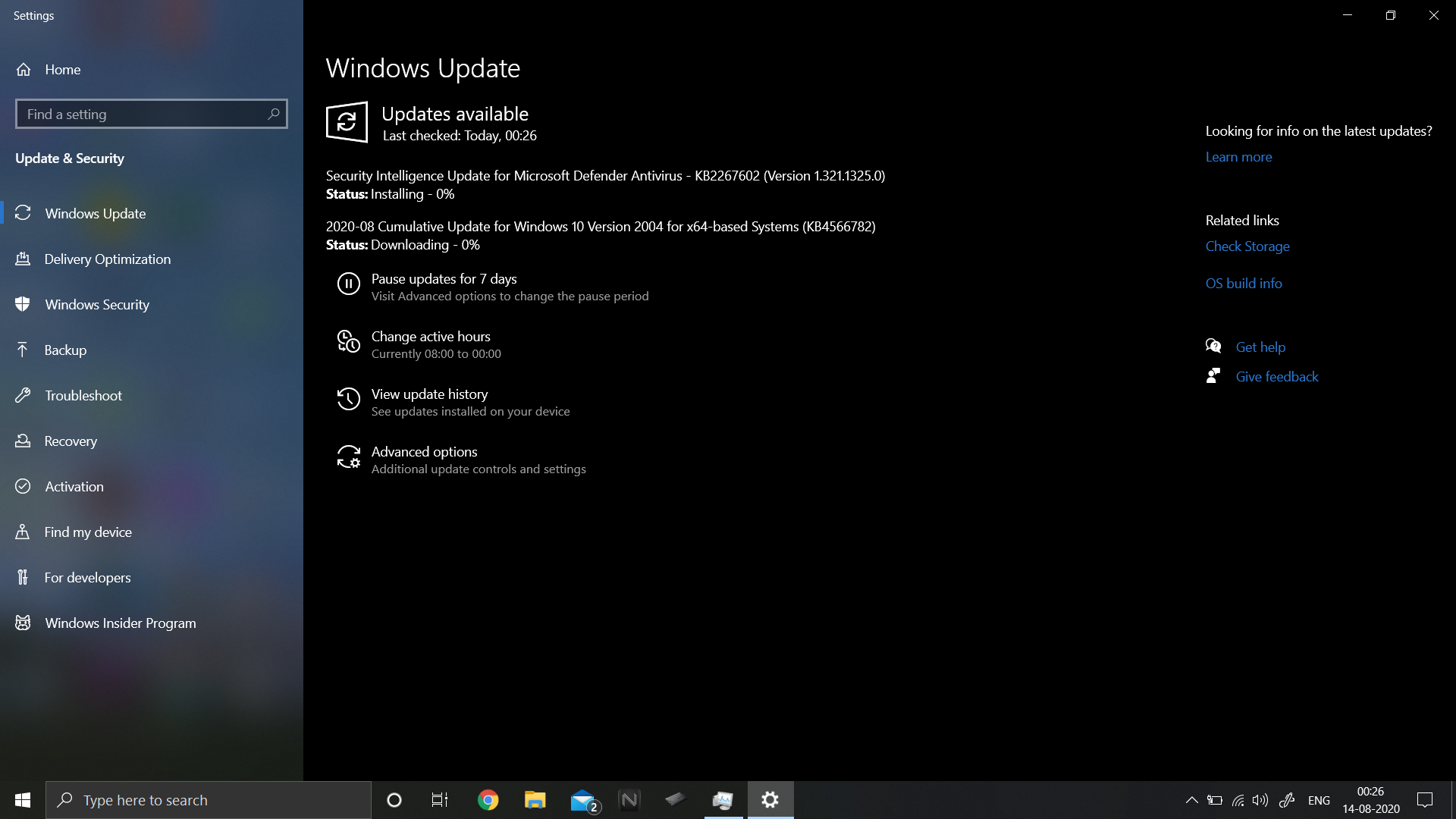The height and width of the screenshot is (819, 1456).
Task: Open the Start menu
Action: 23,800
